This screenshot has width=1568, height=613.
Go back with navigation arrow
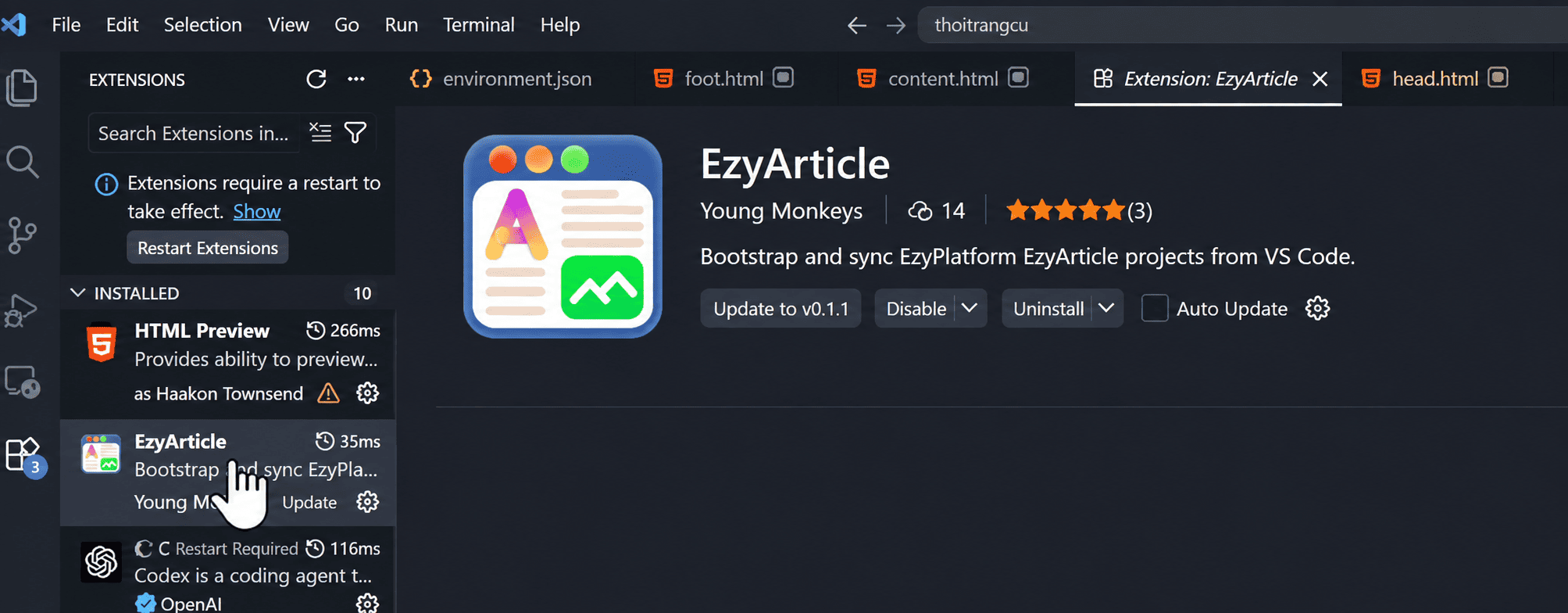point(857,25)
